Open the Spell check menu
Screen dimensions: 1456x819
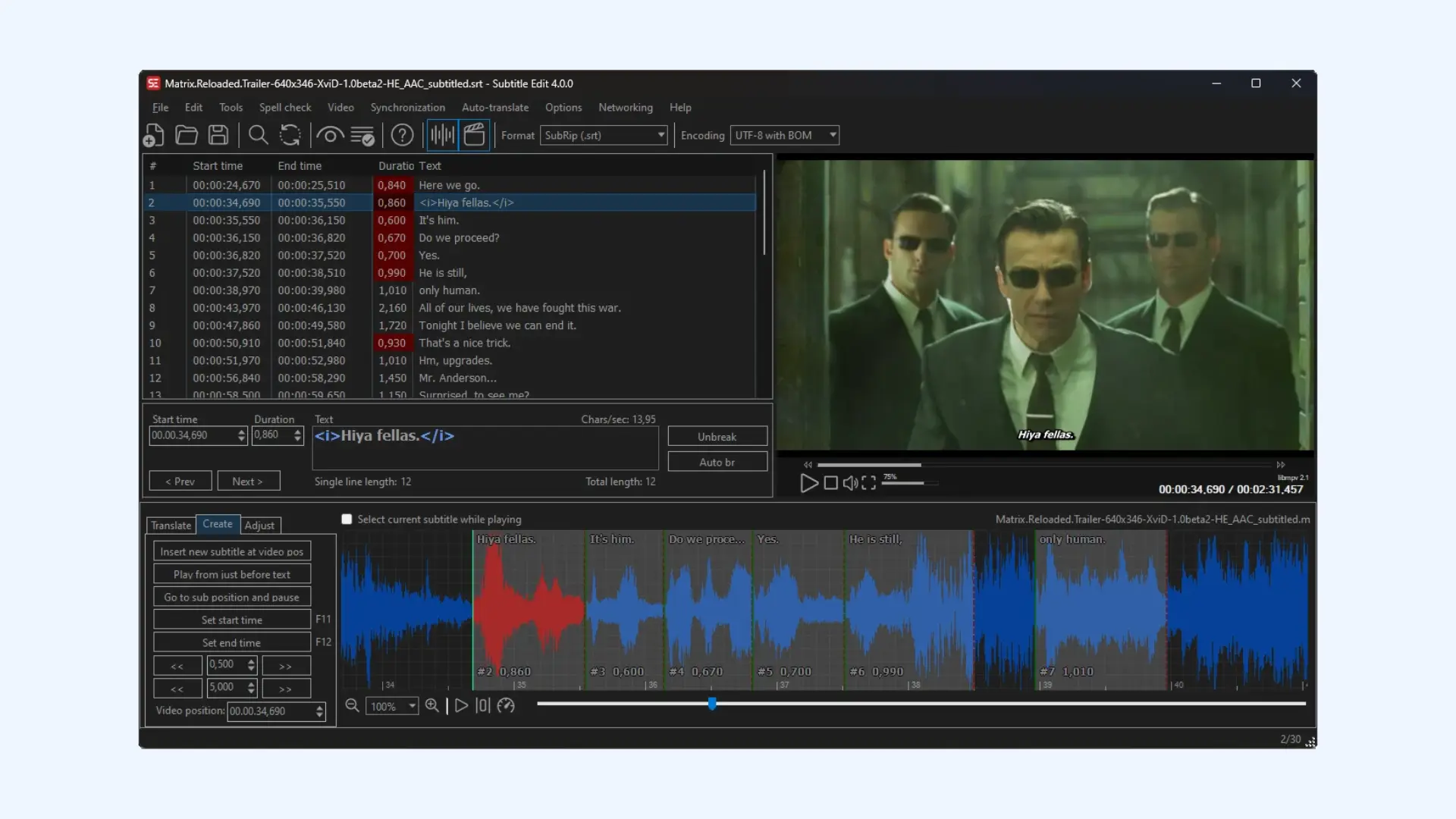tap(285, 108)
